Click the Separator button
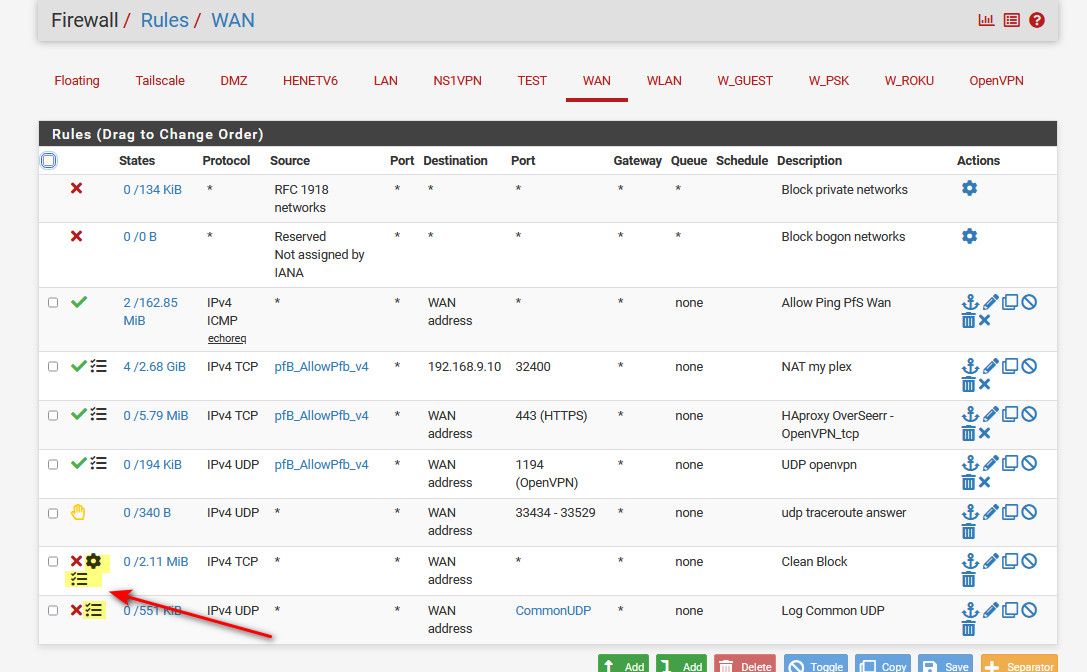This screenshot has height=672, width=1087. pyautogui.click(x=1019, y=664)
